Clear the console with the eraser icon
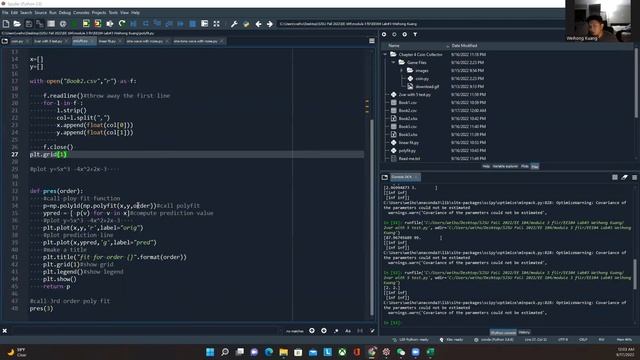 (x=624, y=177)
